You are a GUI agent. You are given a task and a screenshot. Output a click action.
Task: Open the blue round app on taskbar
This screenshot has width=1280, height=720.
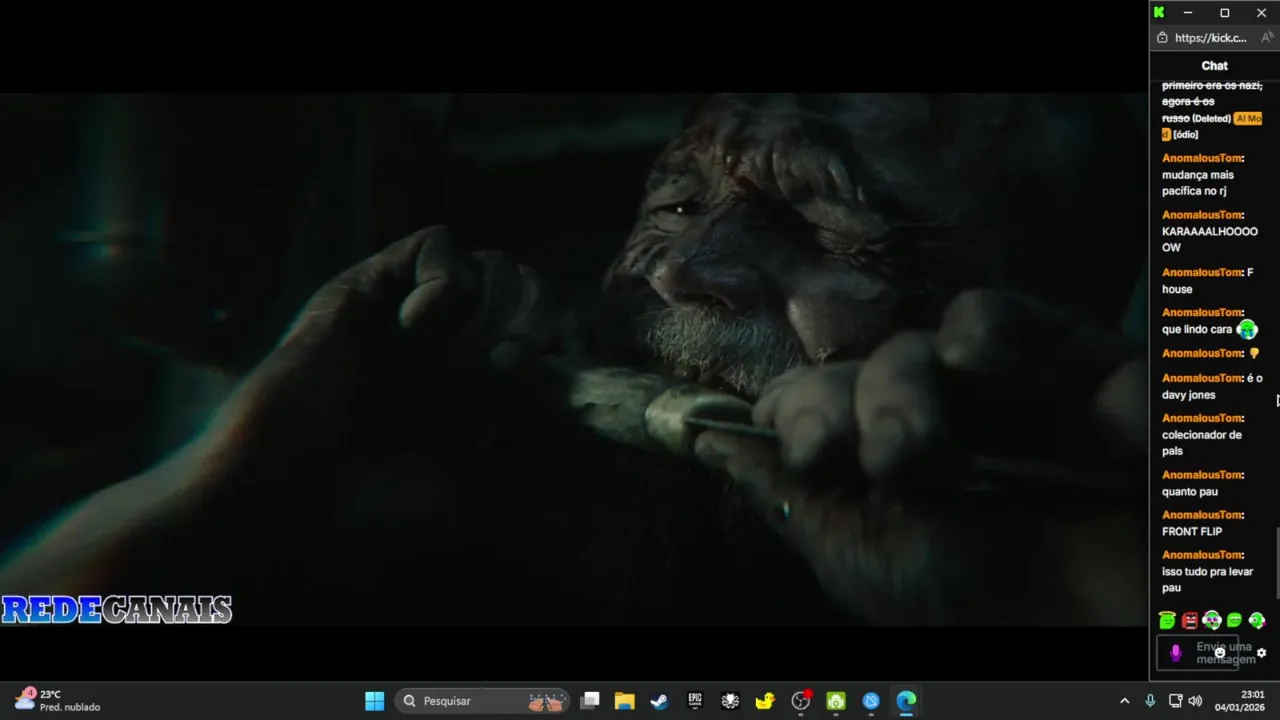pos(871,701)
